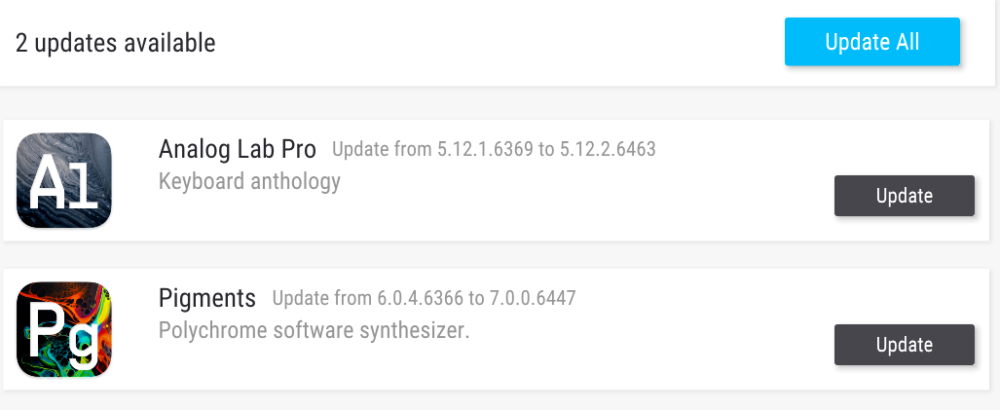Click the "Polychrome software synthesizer." description
Image resolution: width=1000 pixels, height=410 pixels.
point(314,330)
